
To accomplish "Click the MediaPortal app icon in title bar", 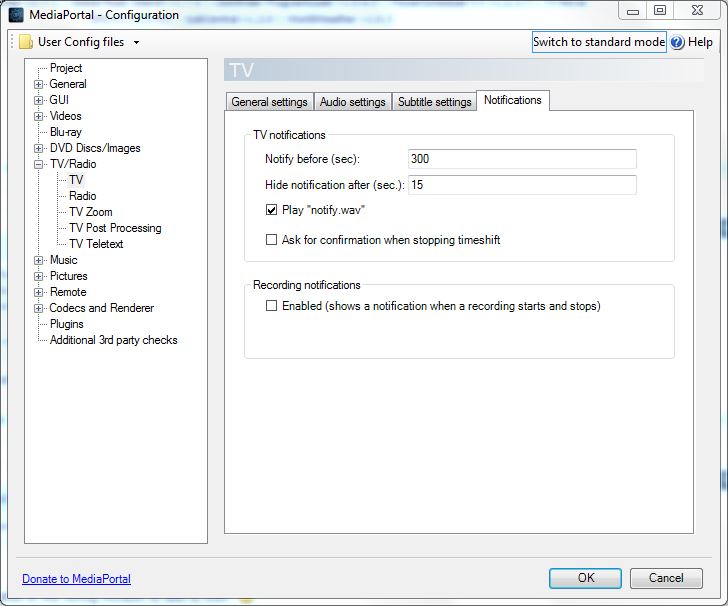I will tap(16, 15).
